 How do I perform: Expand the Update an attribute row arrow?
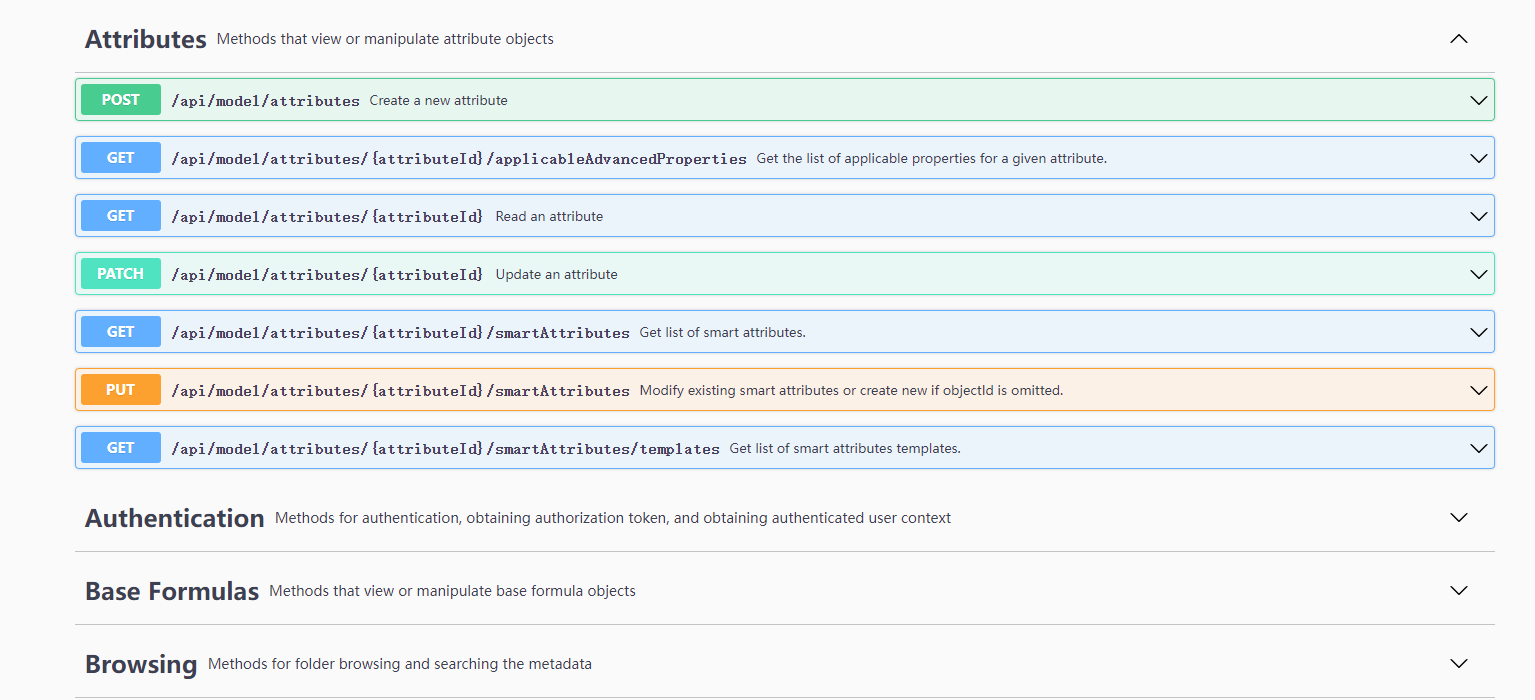coord(1478,274)
